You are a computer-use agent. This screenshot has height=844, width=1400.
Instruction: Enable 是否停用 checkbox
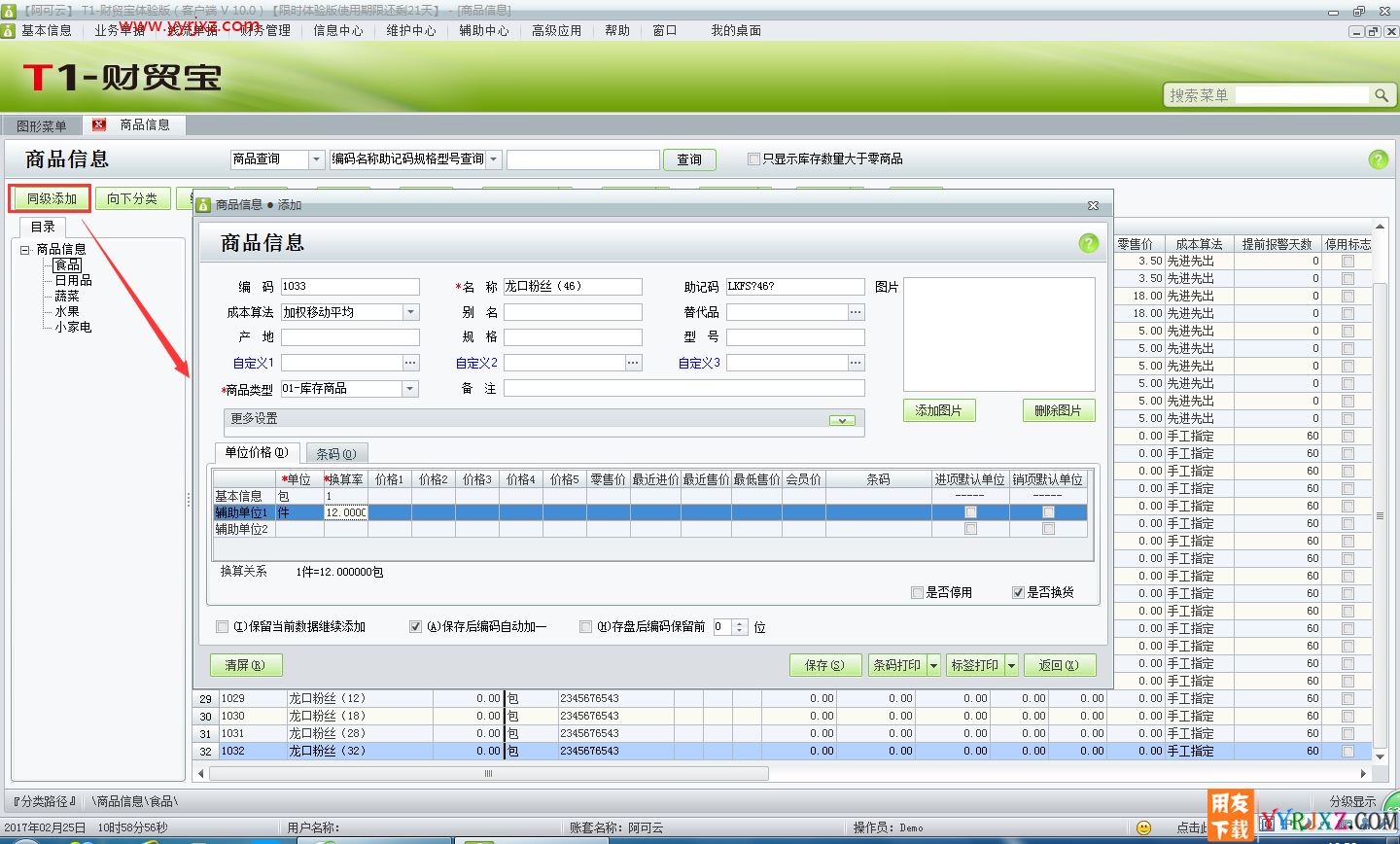(x=917, y=592)
